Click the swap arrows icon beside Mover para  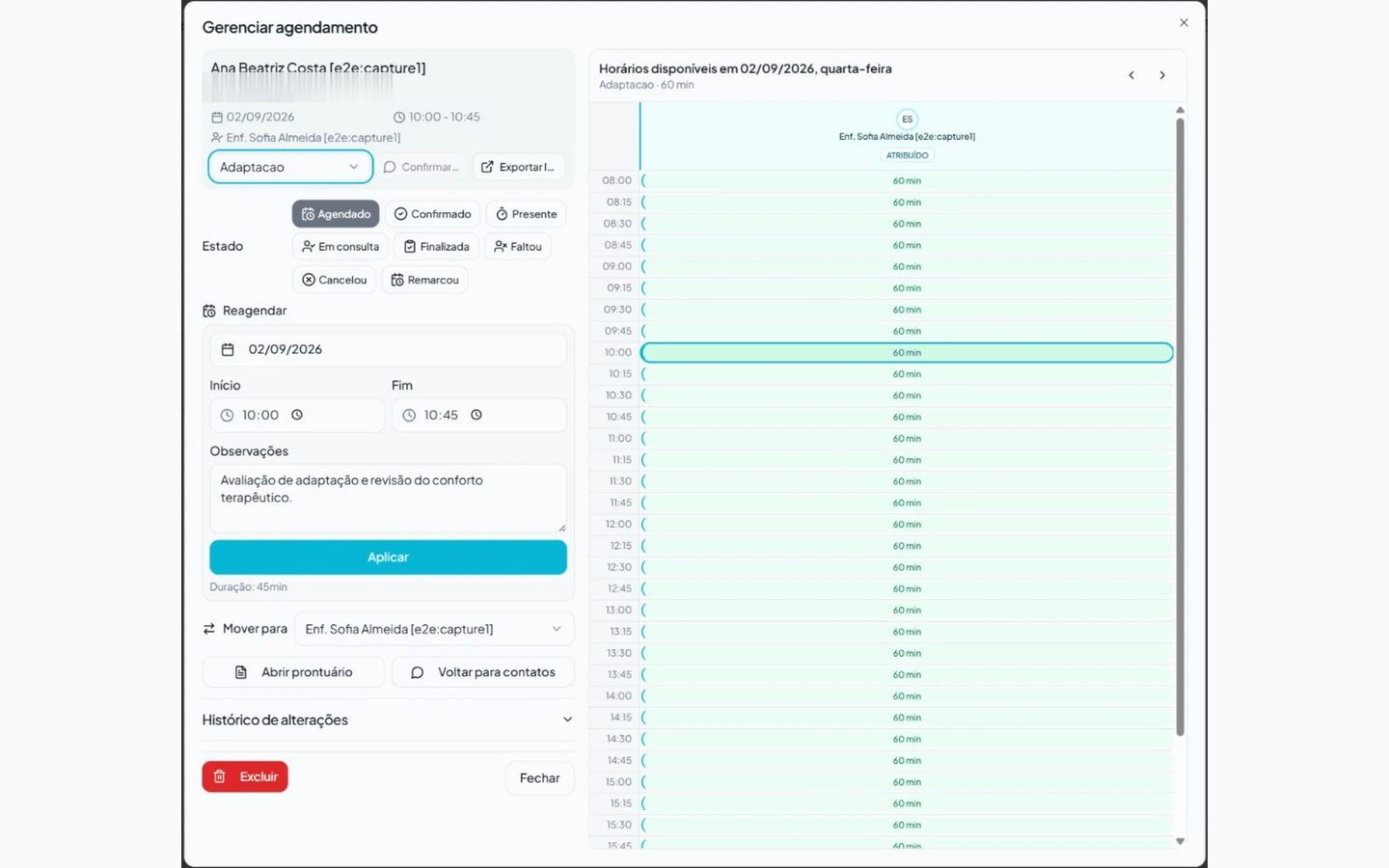tap(209, 629)
